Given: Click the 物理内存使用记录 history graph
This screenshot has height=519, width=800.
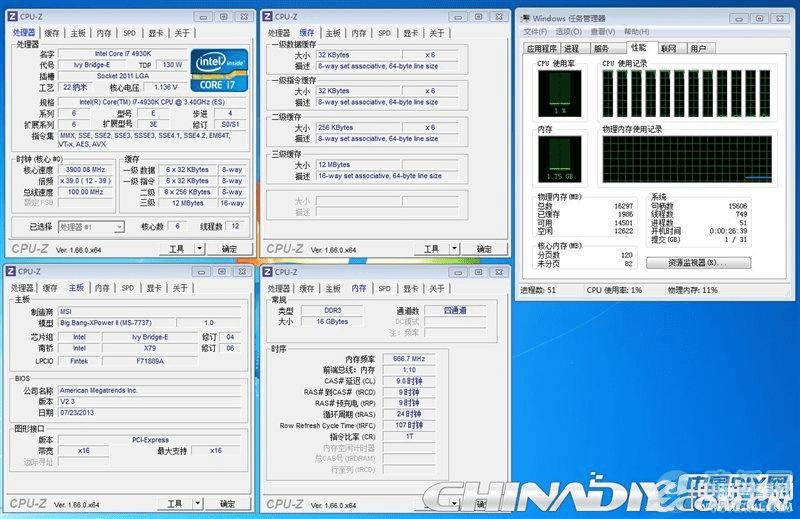Looking at the screenshot, I should 687,159.
